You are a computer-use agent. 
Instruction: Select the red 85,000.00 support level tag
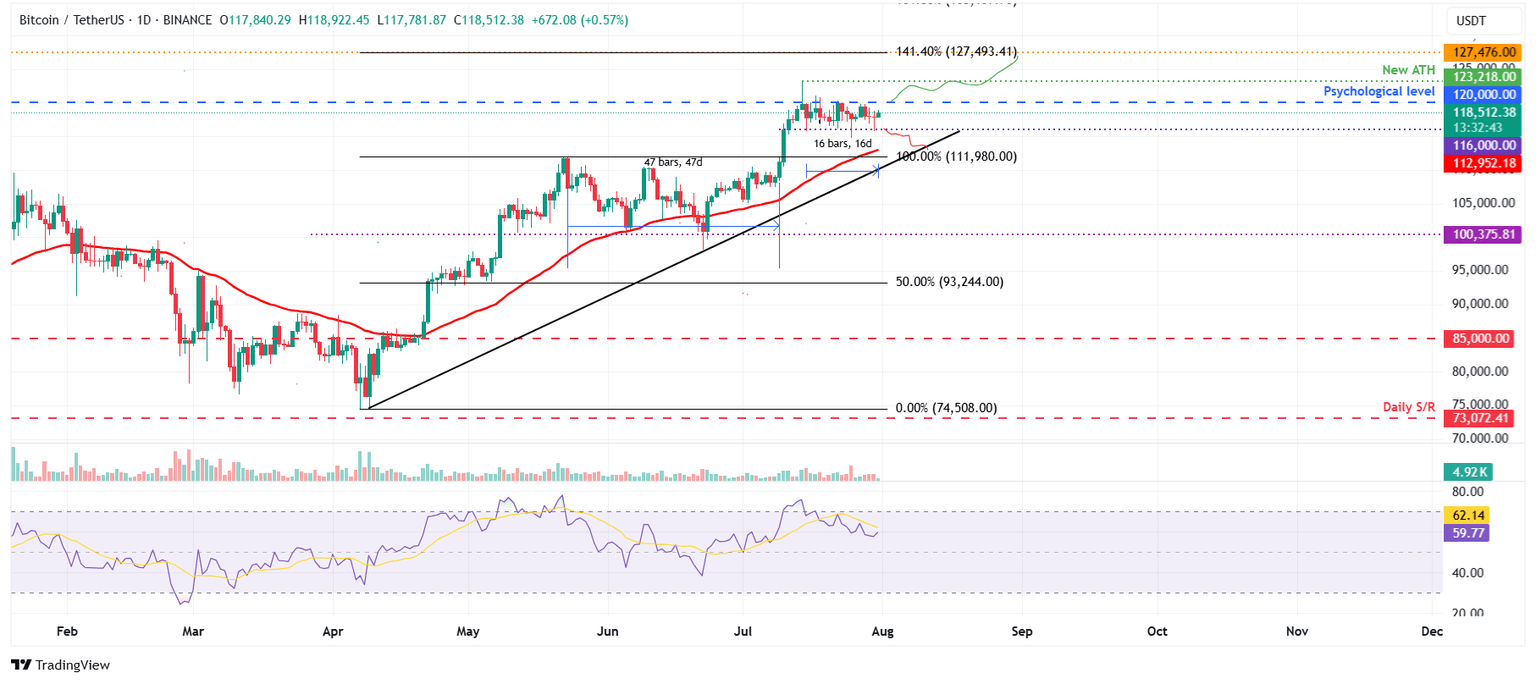coord(1479,338)
